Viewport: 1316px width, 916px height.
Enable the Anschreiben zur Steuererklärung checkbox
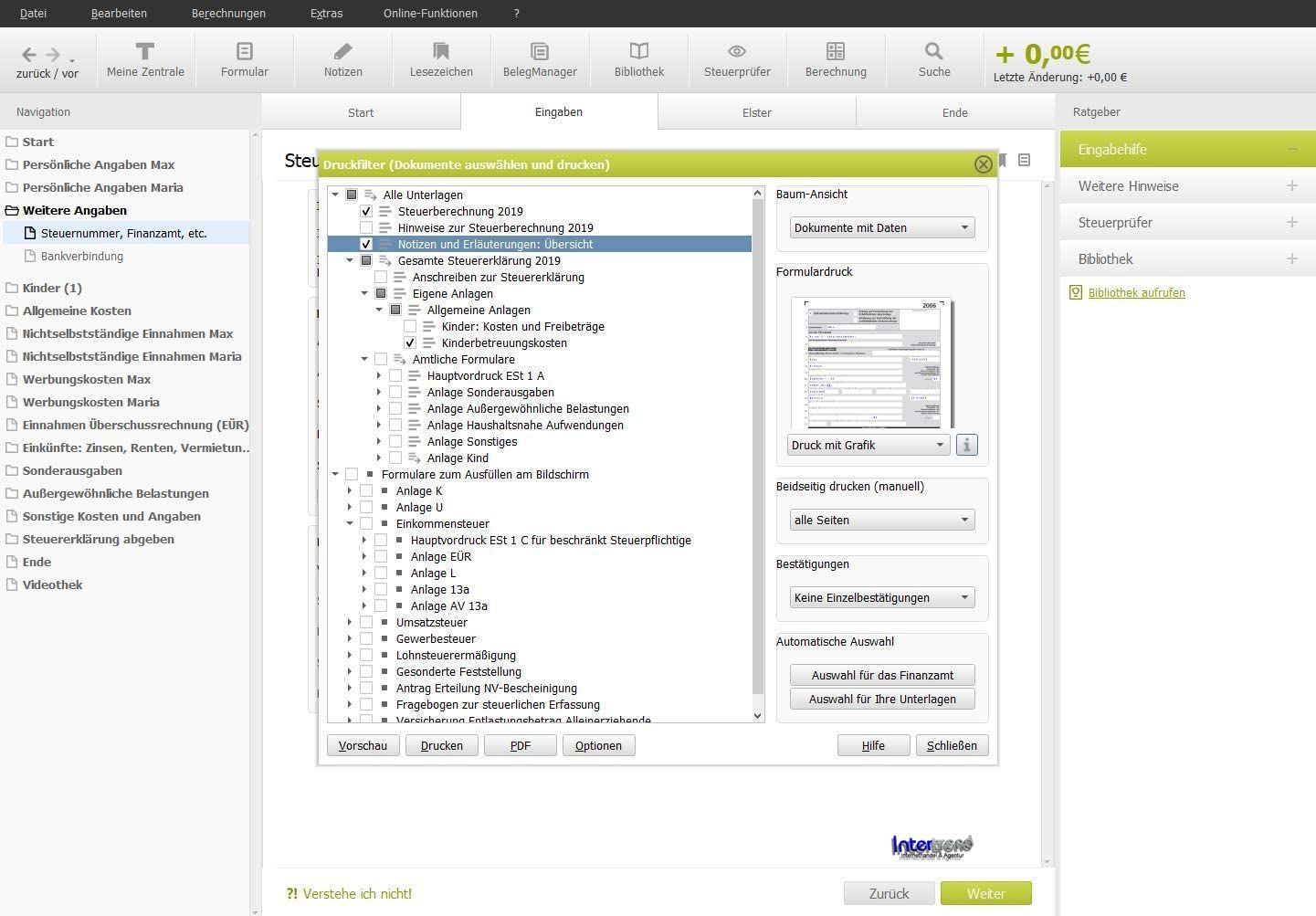[381, 277]
